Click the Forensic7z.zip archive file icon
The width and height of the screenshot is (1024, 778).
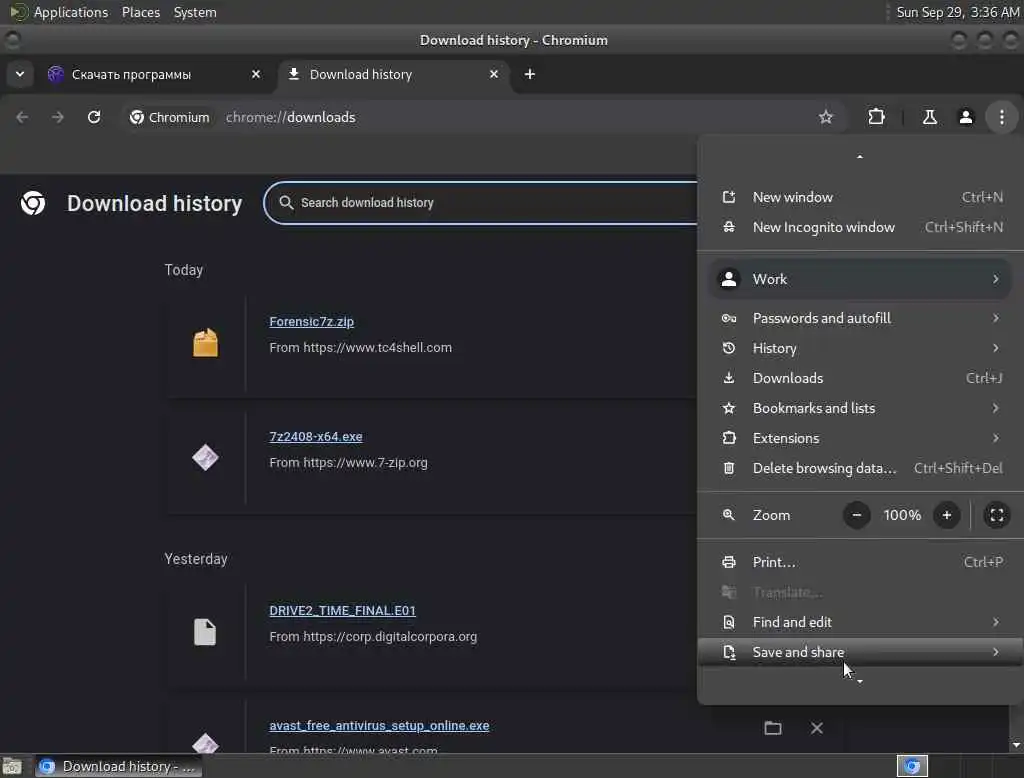(x=205, y=342)
